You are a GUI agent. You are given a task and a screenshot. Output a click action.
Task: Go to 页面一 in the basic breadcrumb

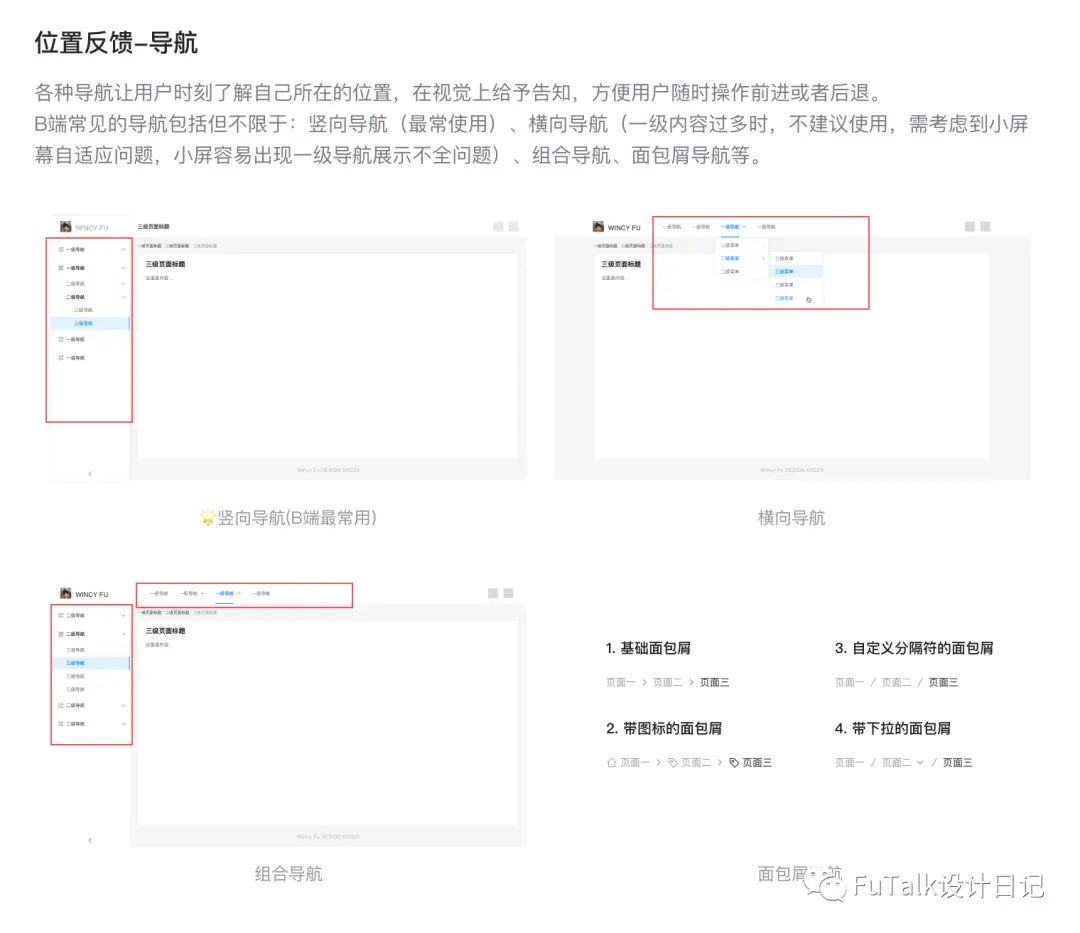[x=621, y=682]
